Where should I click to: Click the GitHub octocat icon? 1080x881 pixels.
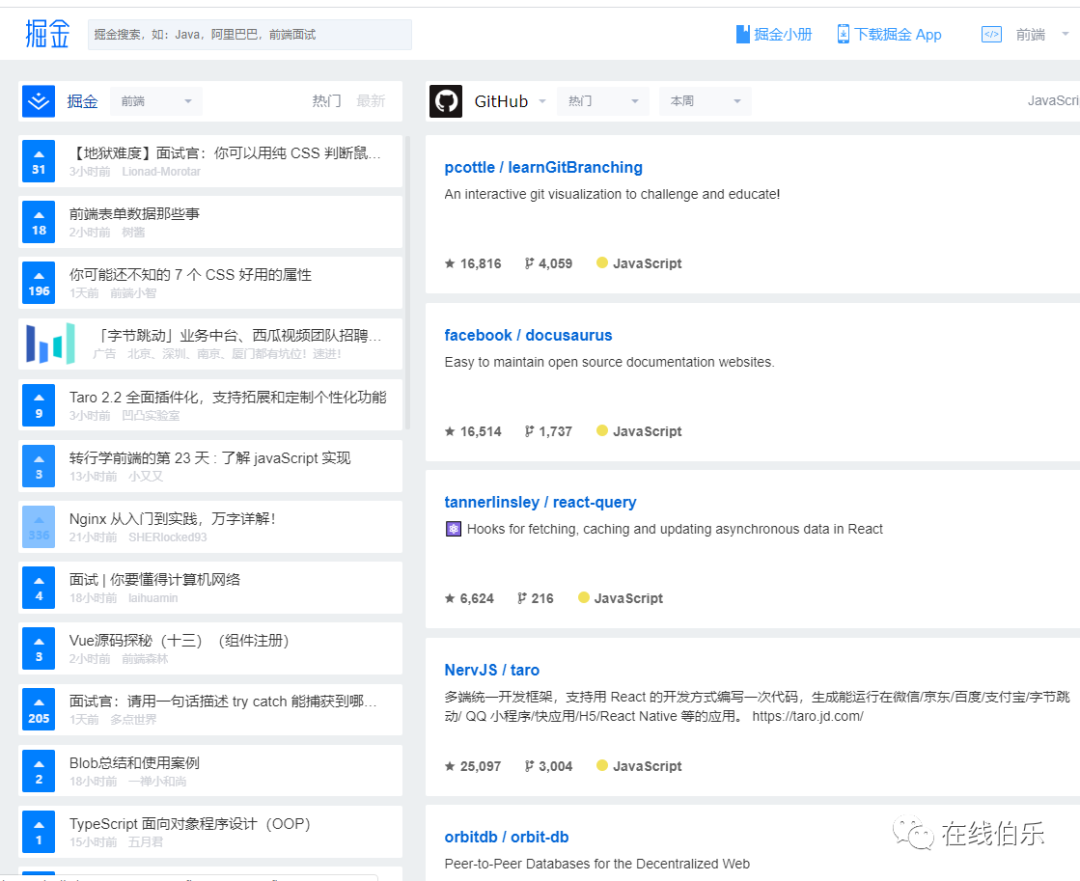click(446, 101)
